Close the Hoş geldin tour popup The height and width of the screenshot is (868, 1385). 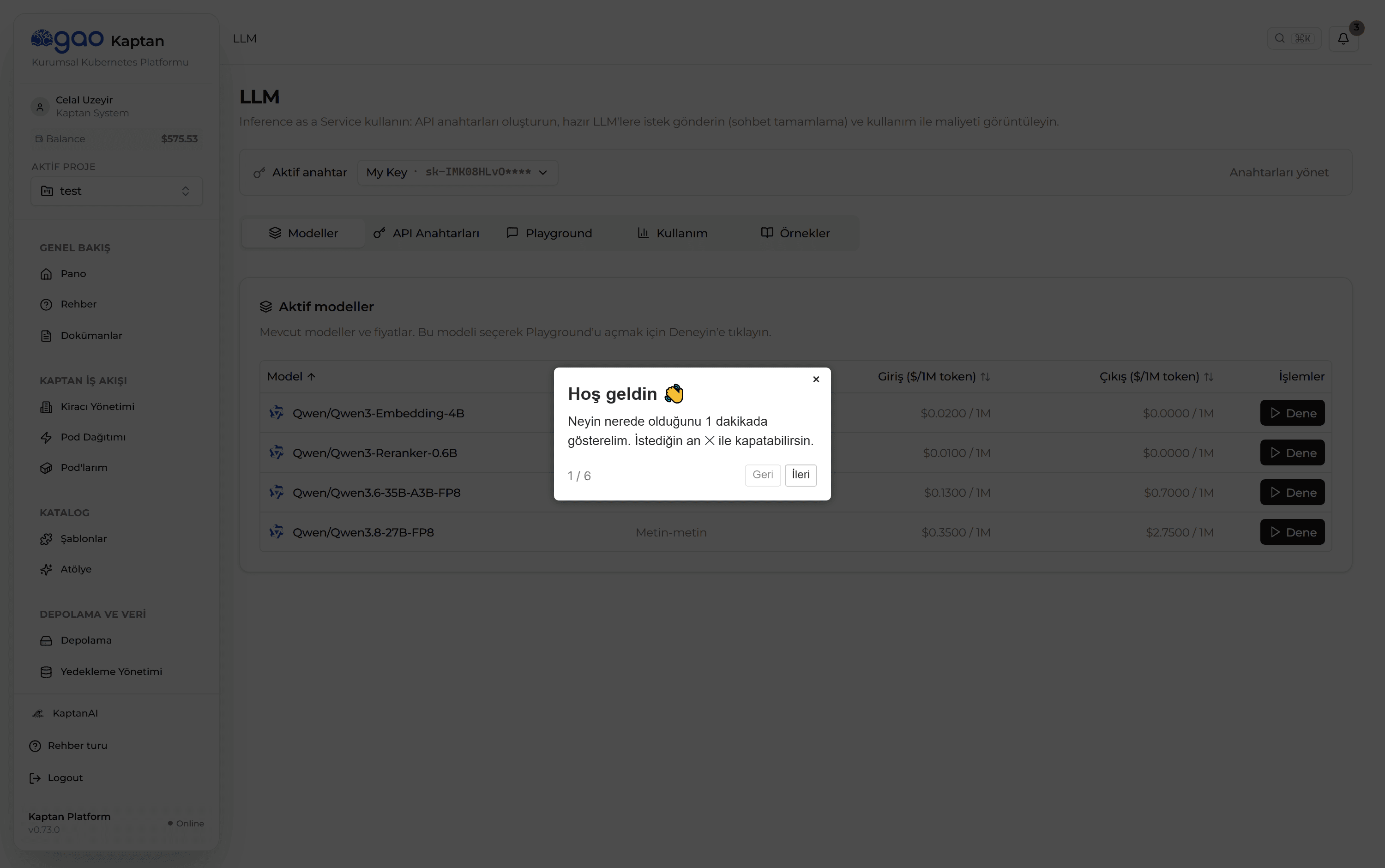click(x=816, y=380)
